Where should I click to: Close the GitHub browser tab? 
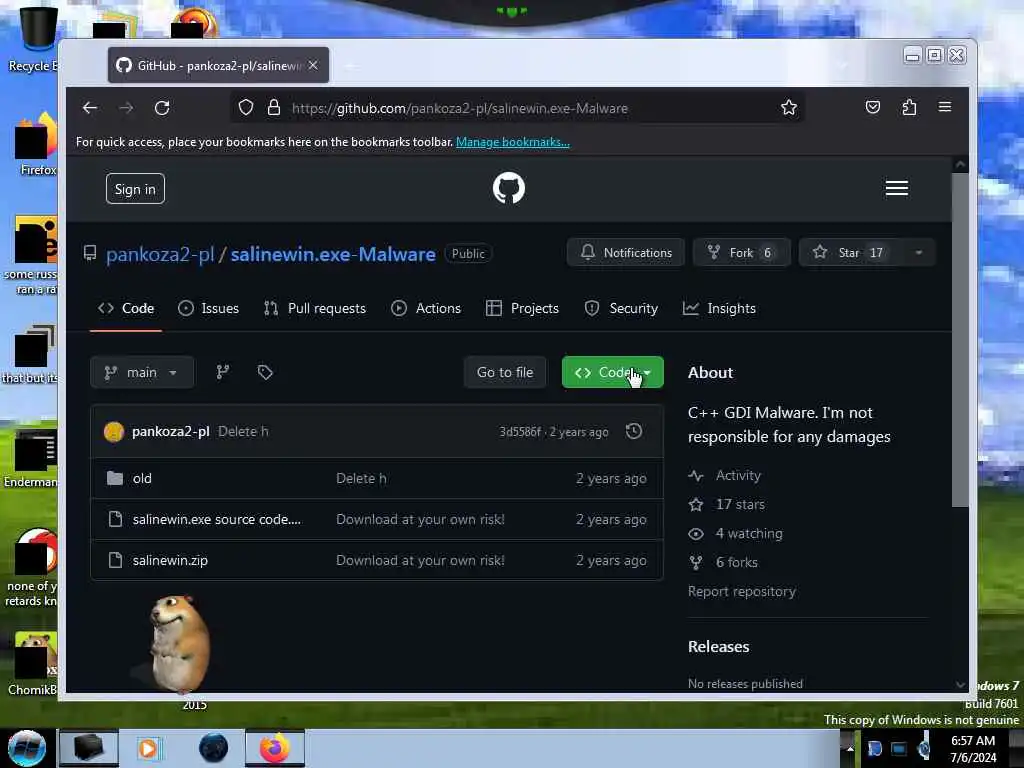point(313,65)
